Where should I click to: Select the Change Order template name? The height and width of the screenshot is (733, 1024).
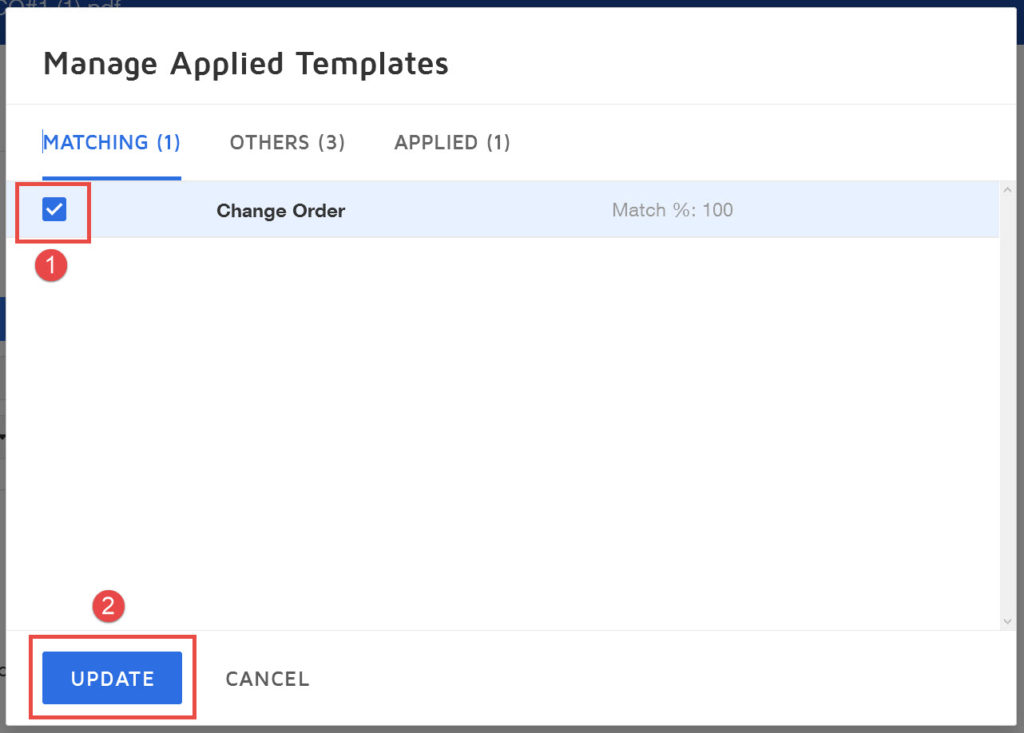281,210
